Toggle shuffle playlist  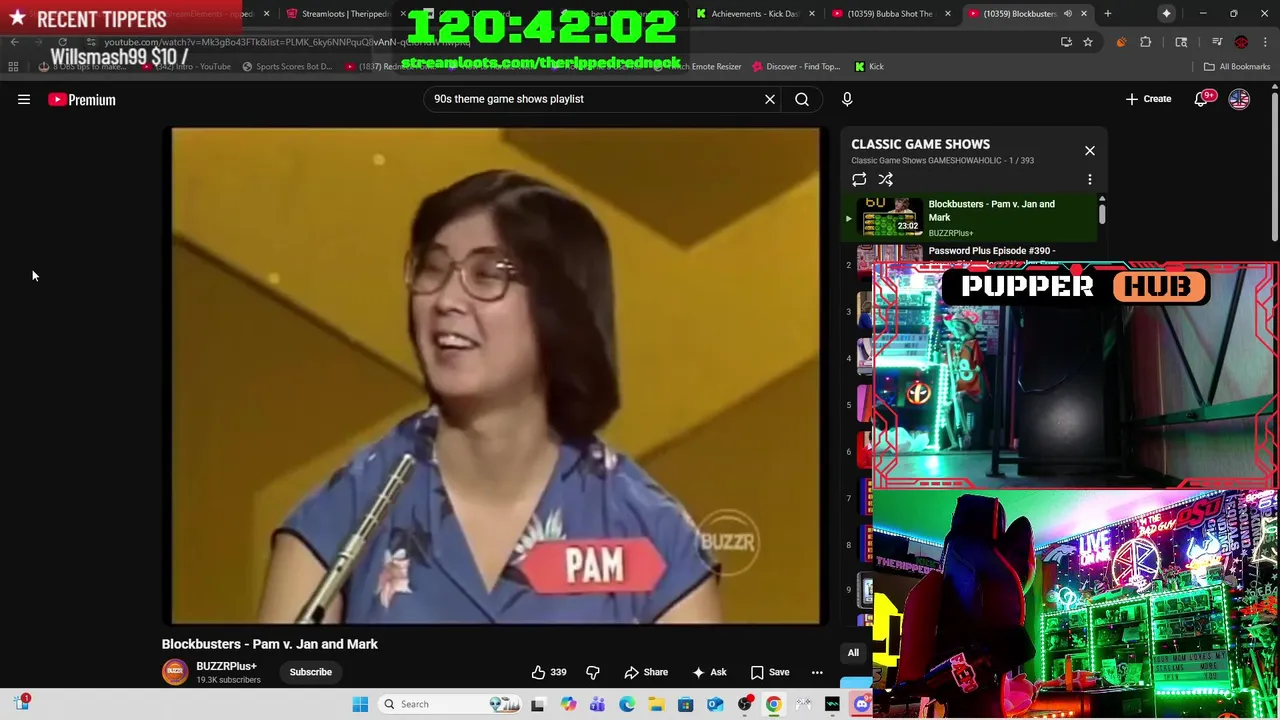tap(886, 180)
